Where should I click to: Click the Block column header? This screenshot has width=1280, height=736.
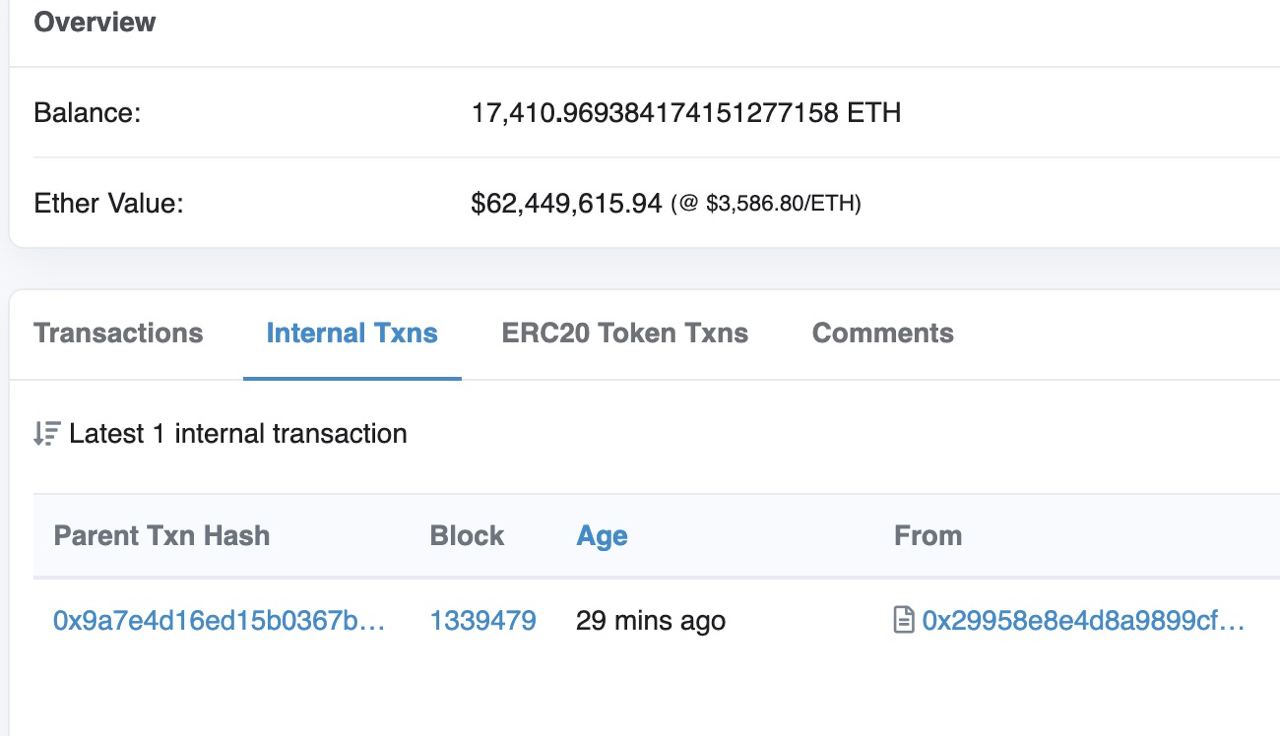click(467, 536)
